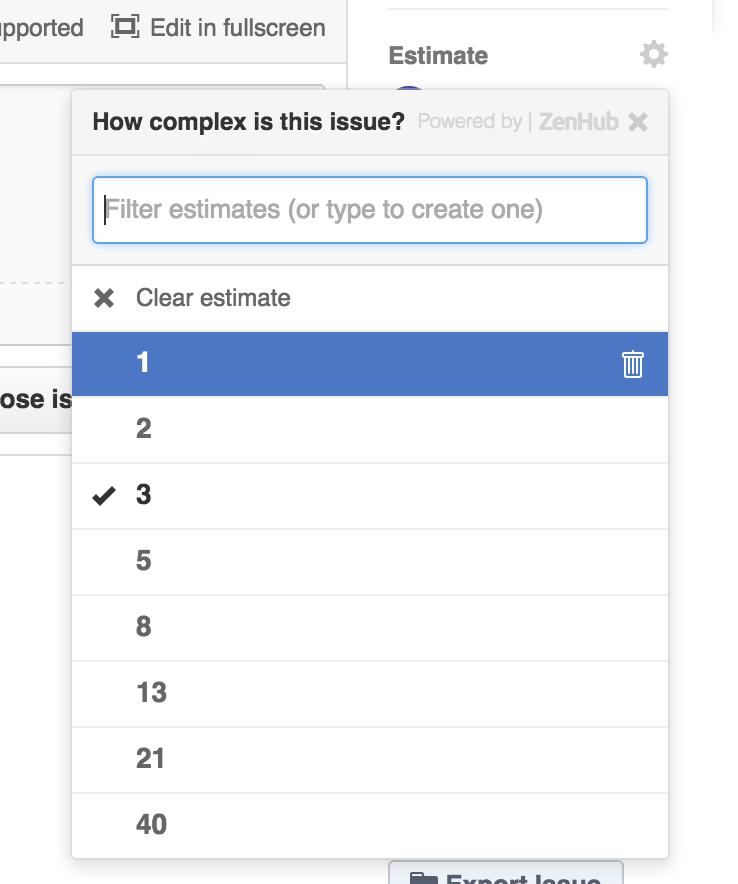The height and width of the screenshot is (884, 738).
Task: Select the checked estimate 3
Action: [x=144, y=495]
